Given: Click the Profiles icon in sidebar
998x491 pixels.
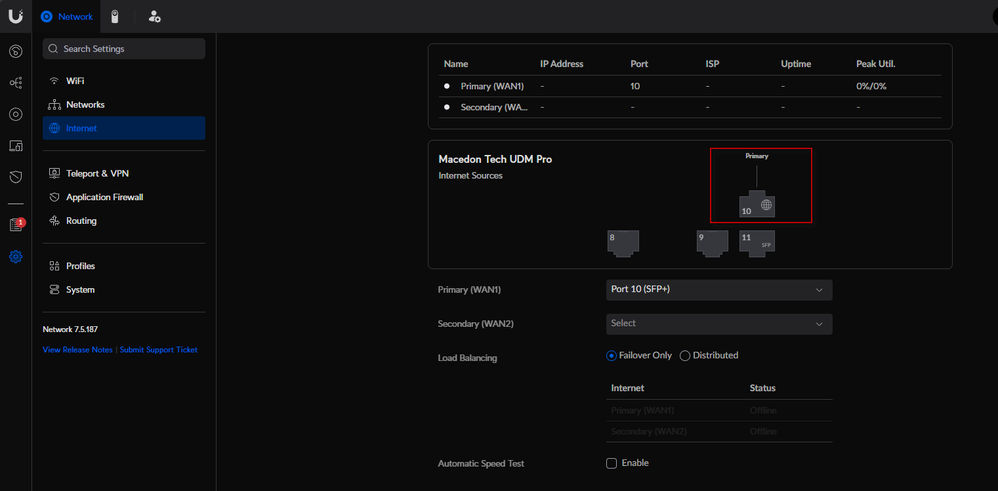Looking at the screenshot, I should pyautogui.click(x=54, y=266).
